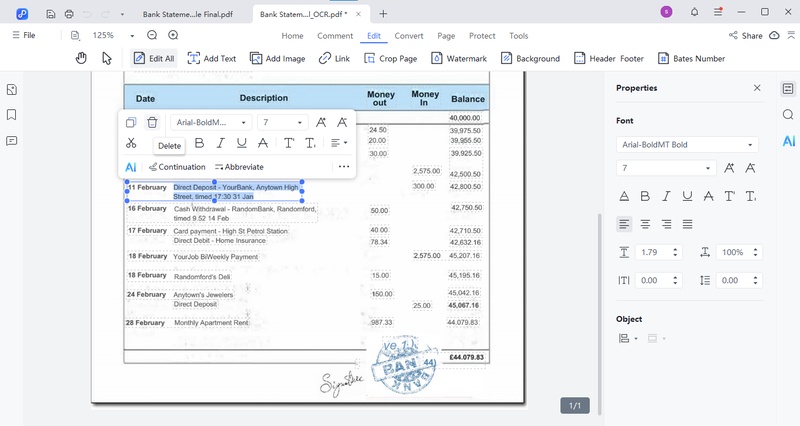The height and width of the screenshot is (426, 800).
Task: Toggle Bold in the Properties panel
Action: click(645, 196)
